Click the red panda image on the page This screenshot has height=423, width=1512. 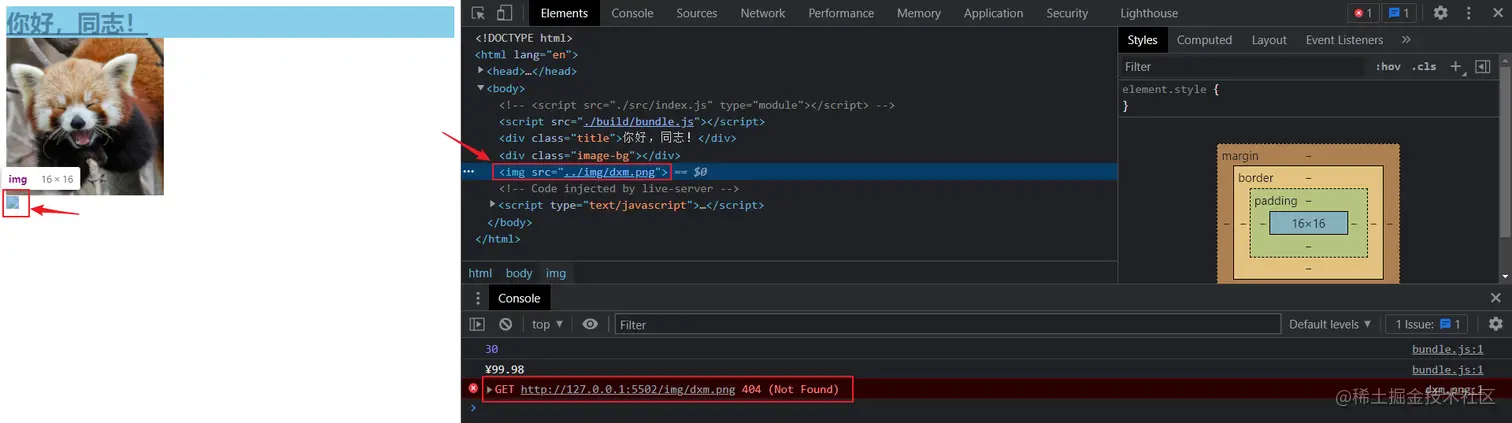pos(85,116)
